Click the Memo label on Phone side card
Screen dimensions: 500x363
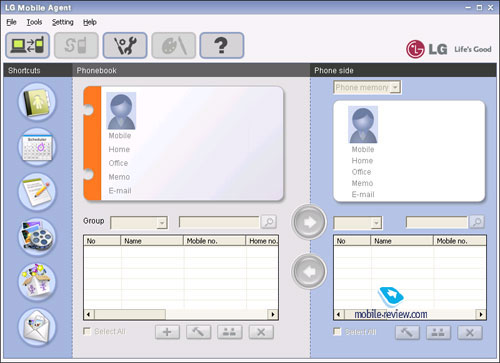tap(362, 183)
